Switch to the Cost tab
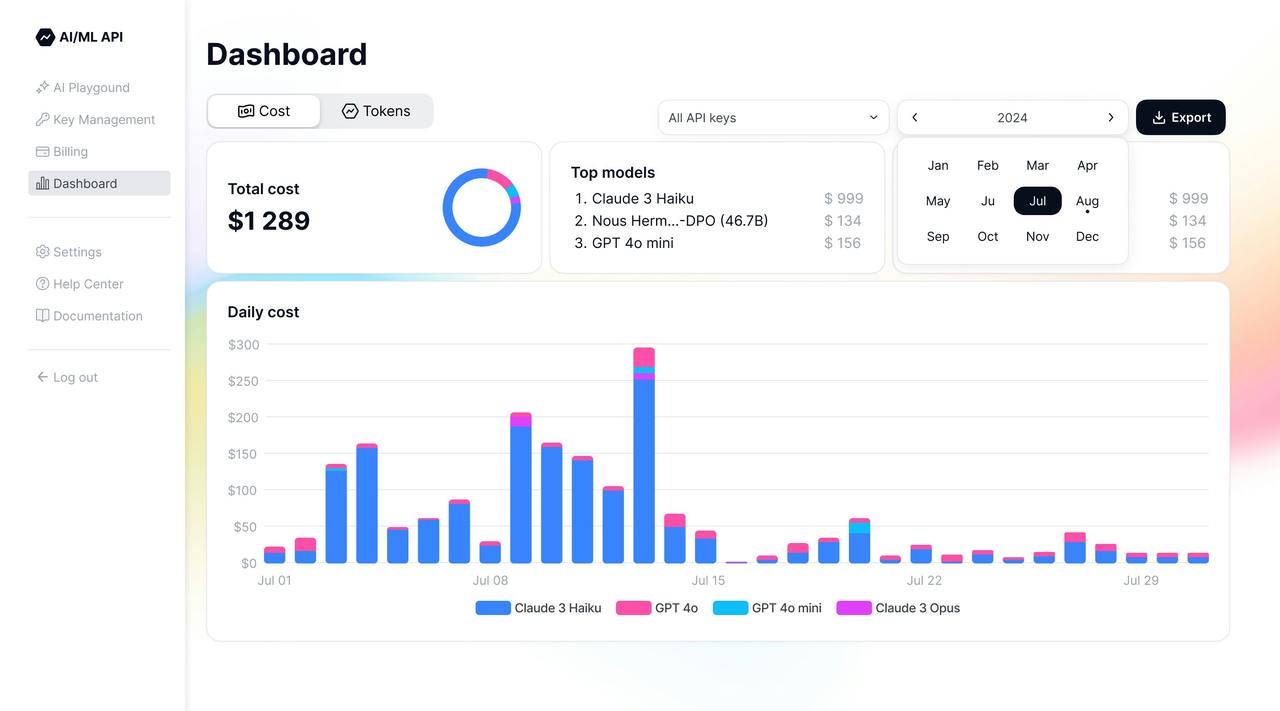Image resolution: width=1280 pixels, height=711 pixels. coord(264,111)
